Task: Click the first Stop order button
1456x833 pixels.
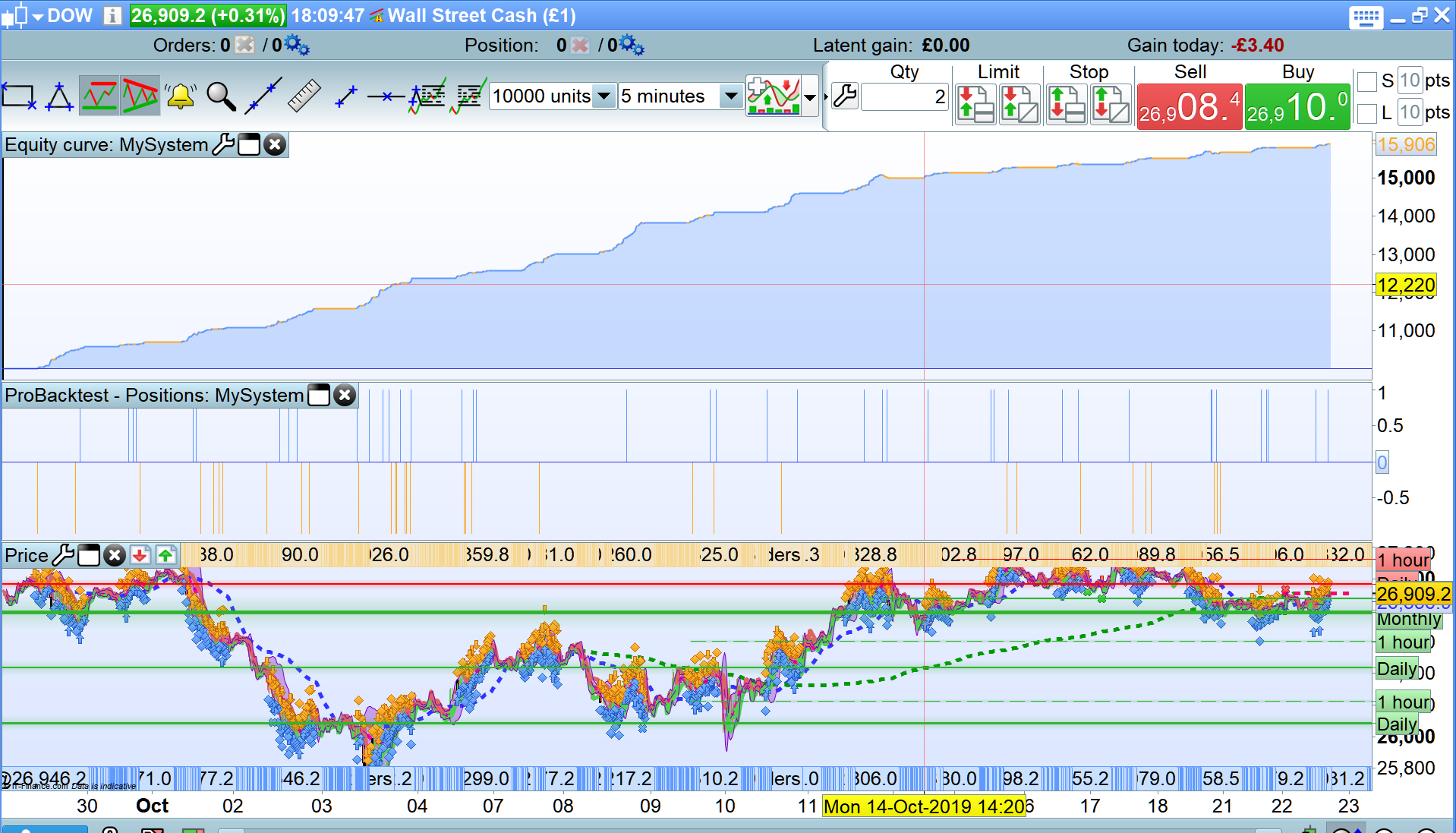Action: pyautogui.click(x=1067, y=104)
